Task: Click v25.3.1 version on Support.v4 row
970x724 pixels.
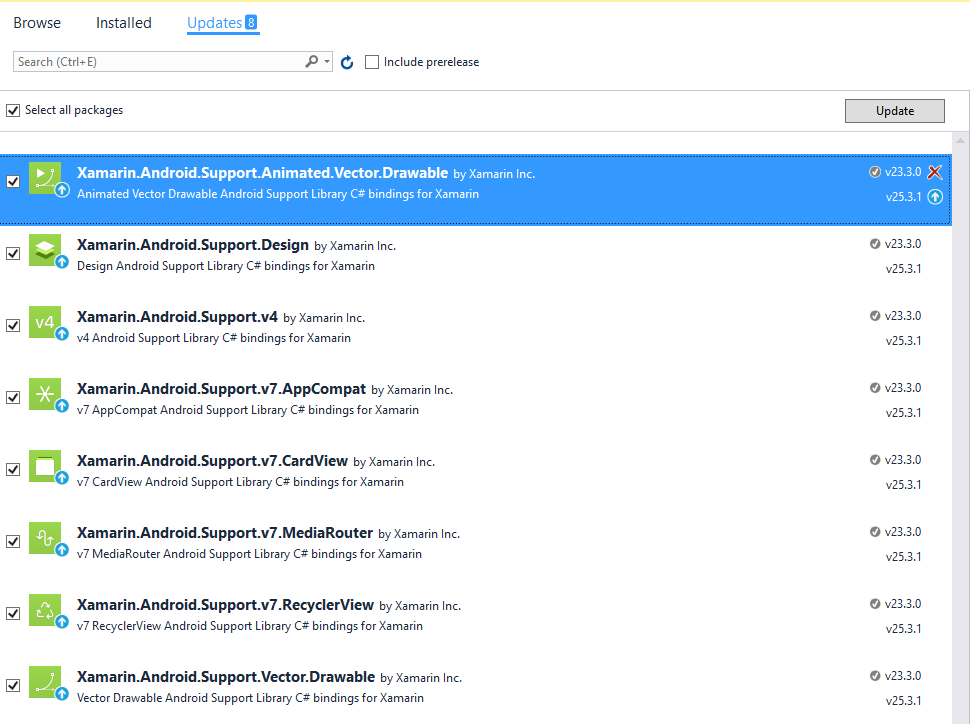Action: point(903,341)
